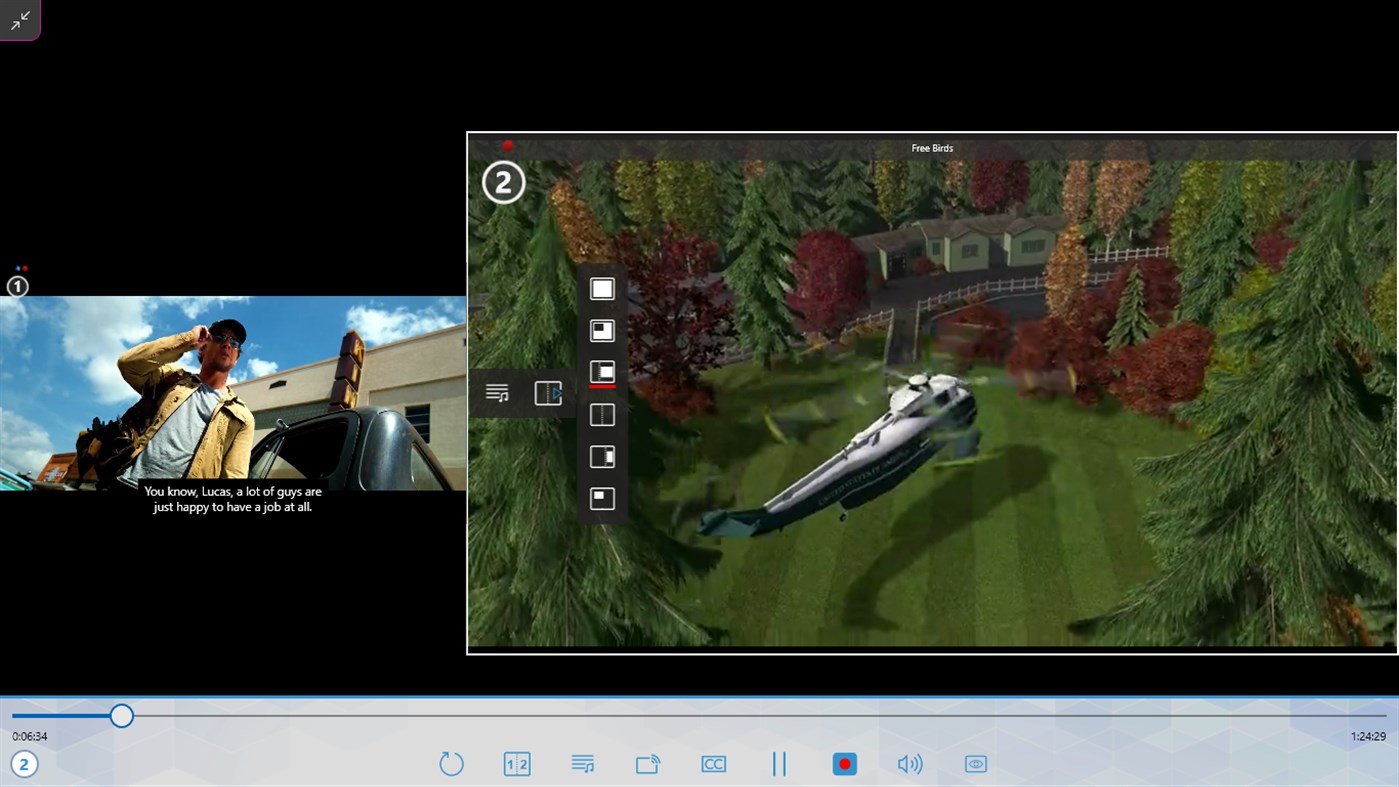1399x787 pixels.
Task: Select the equal split layout option
Action: [x=602, y=413]
